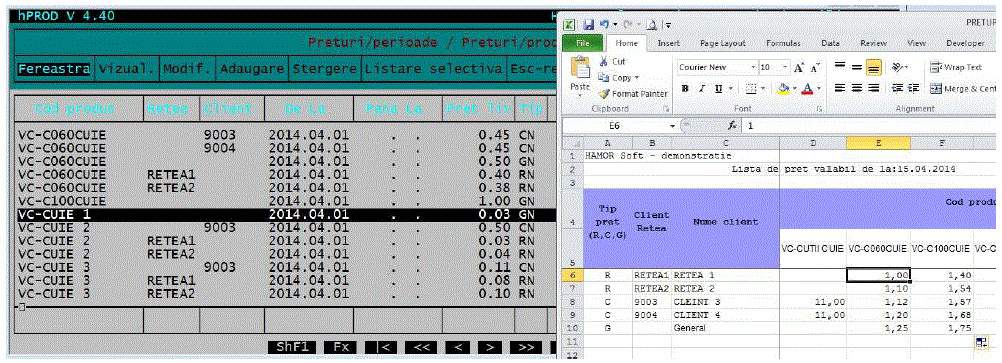This screenshot has height=363, width=1002.
Task: Expand the Font Color dropdown arrow
Action: tap(819, 88)
